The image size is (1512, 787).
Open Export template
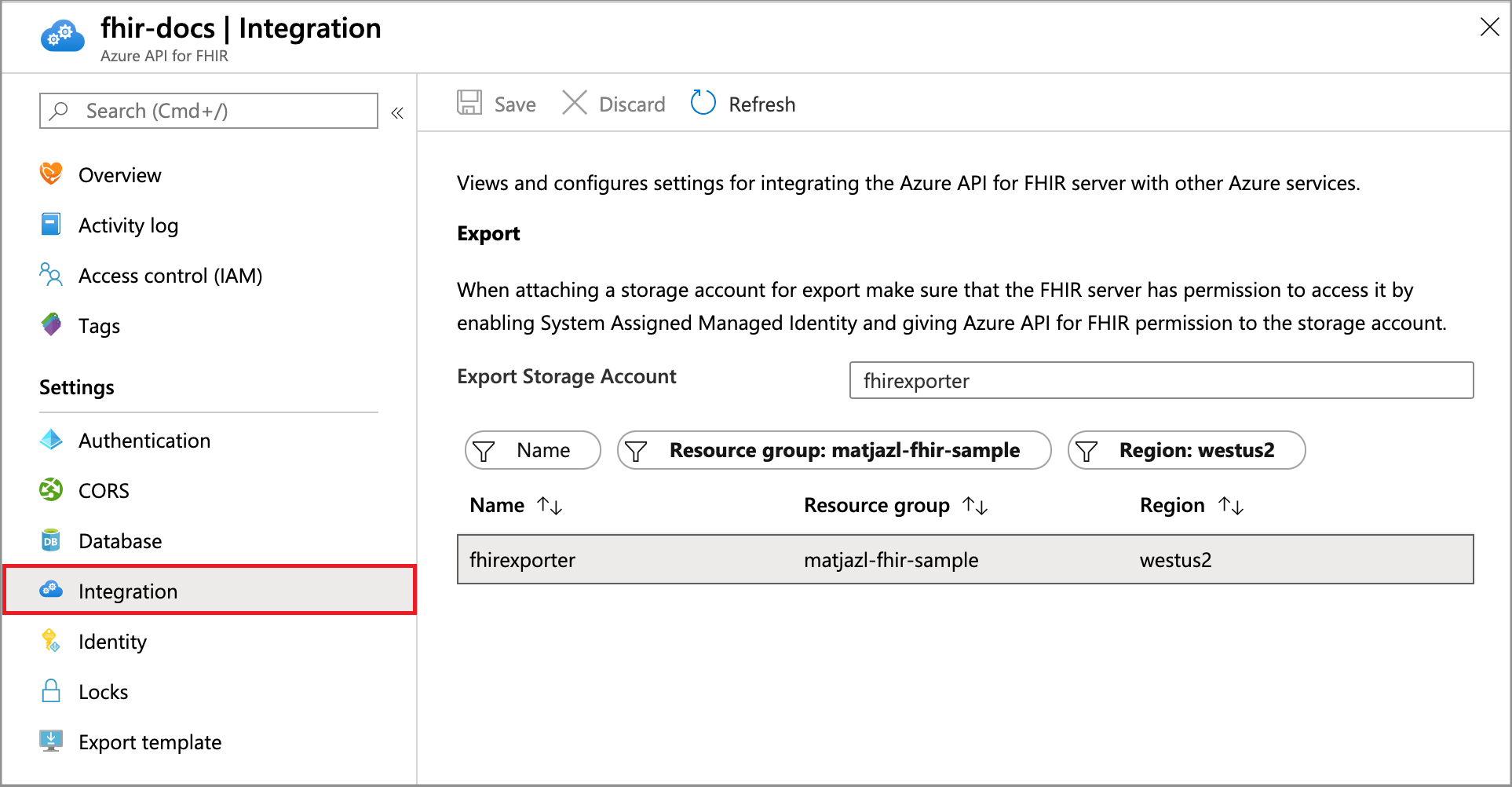(x=150, y=742)
